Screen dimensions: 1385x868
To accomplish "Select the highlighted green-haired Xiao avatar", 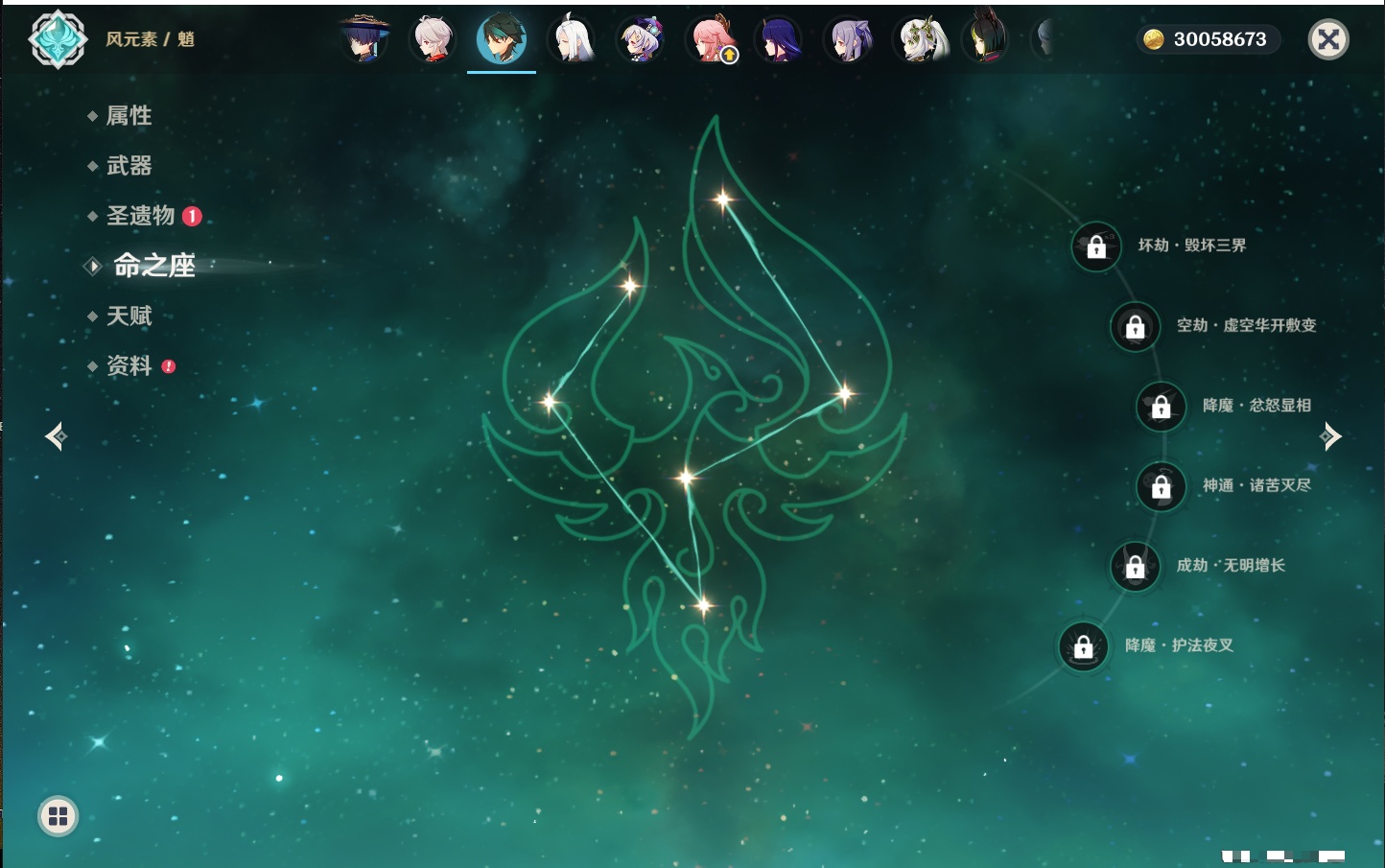I will (502, 39).
